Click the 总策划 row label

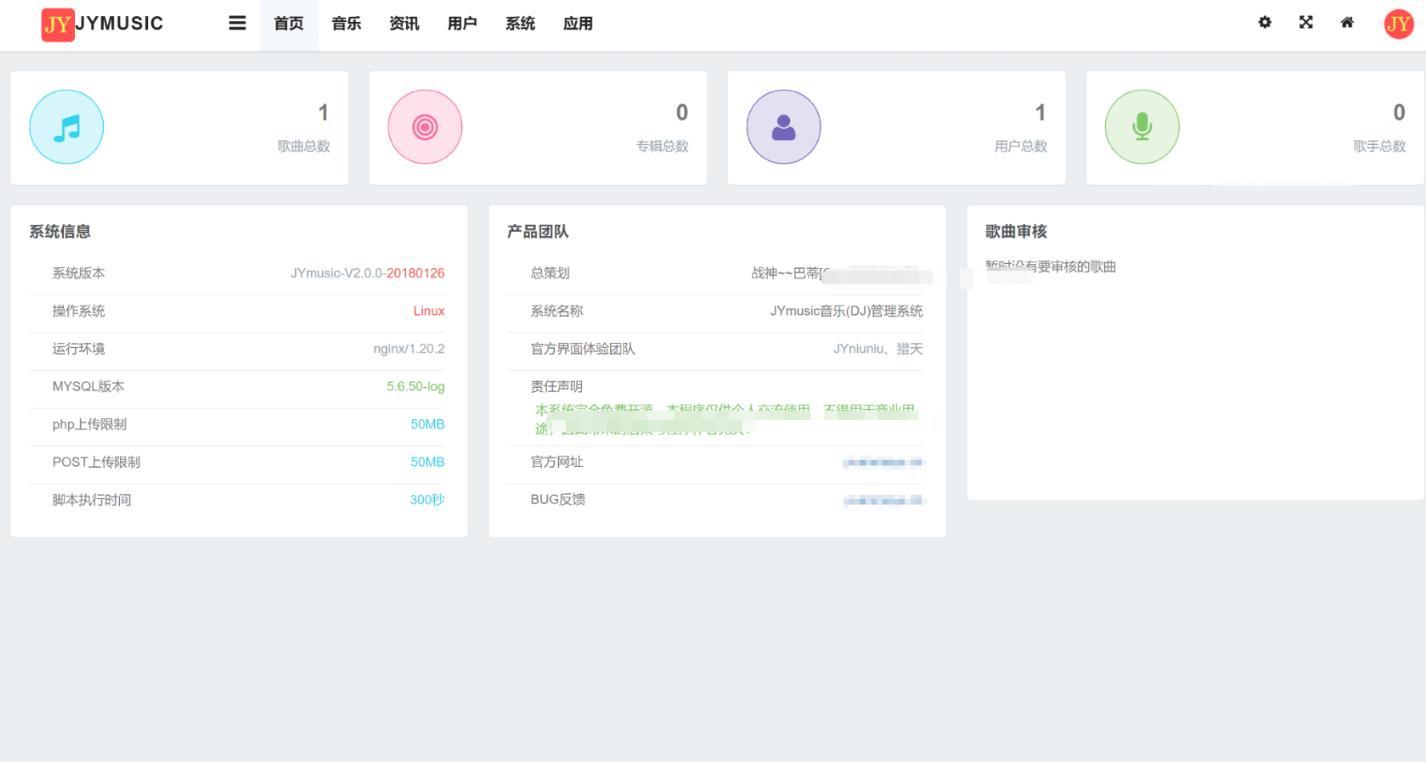tap(550, 273)
